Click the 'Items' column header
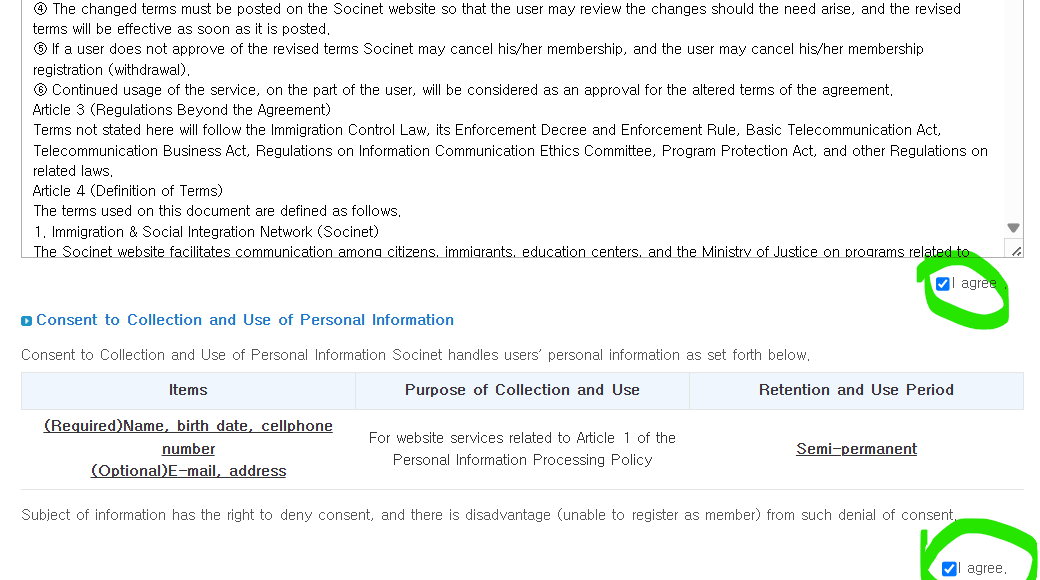1040x580 pixels. click(x=188, y=390)
